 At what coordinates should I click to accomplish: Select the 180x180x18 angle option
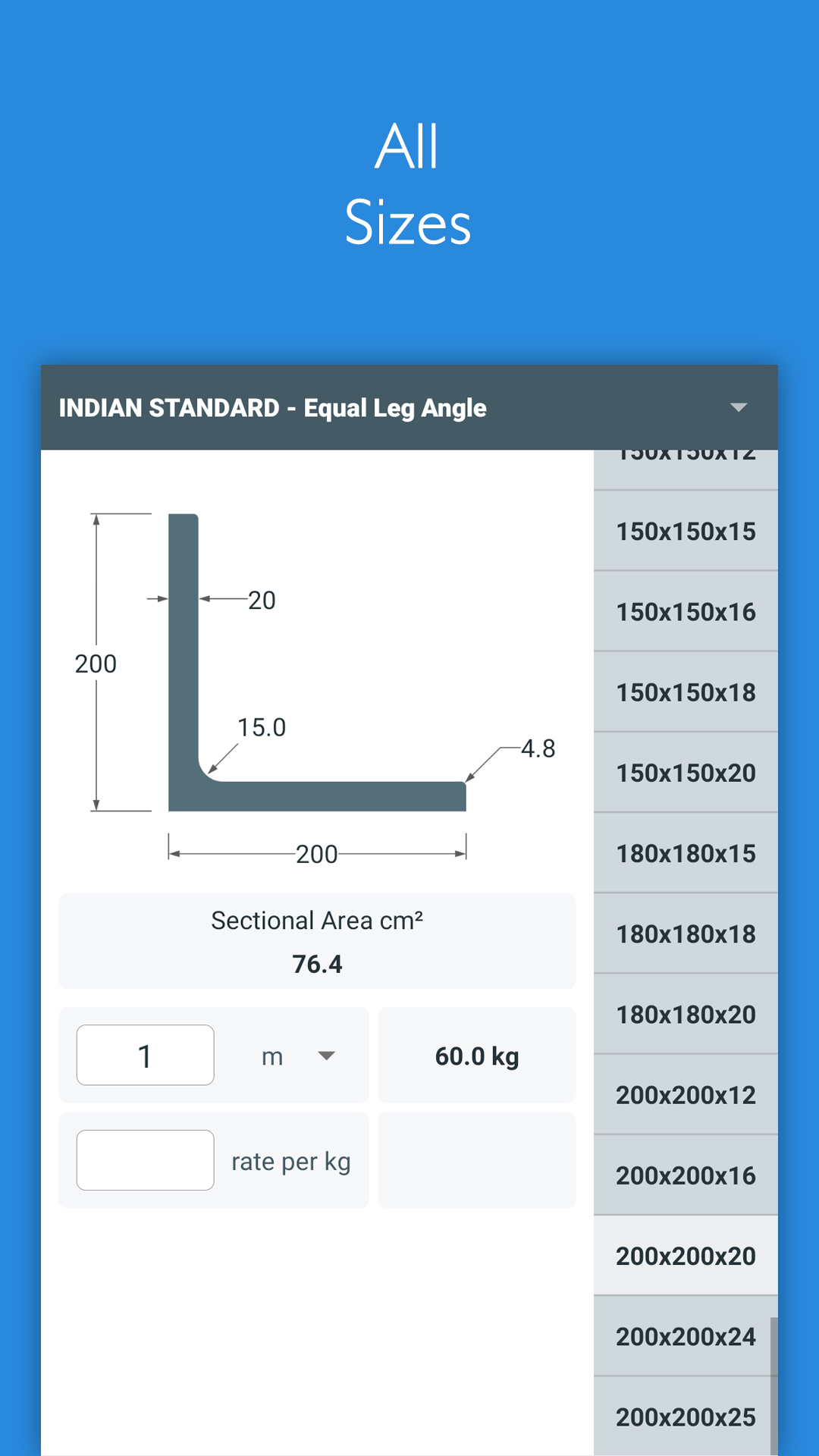pyautogui.click(x=685, y=934)
